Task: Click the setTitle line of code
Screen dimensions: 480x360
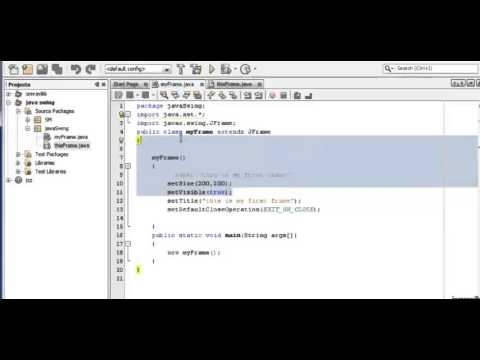Action: (234, 201)
